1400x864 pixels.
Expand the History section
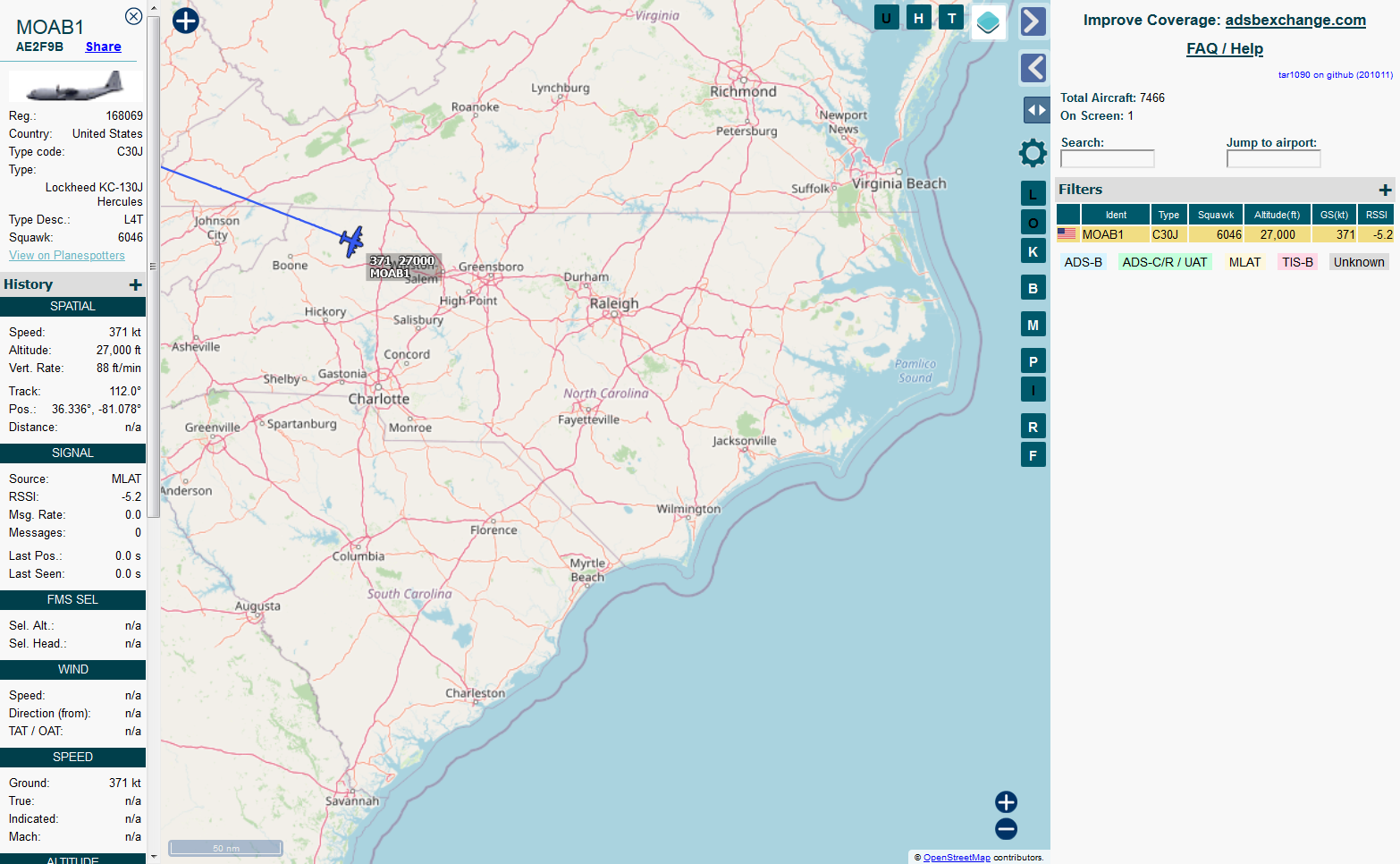[135, 284]
